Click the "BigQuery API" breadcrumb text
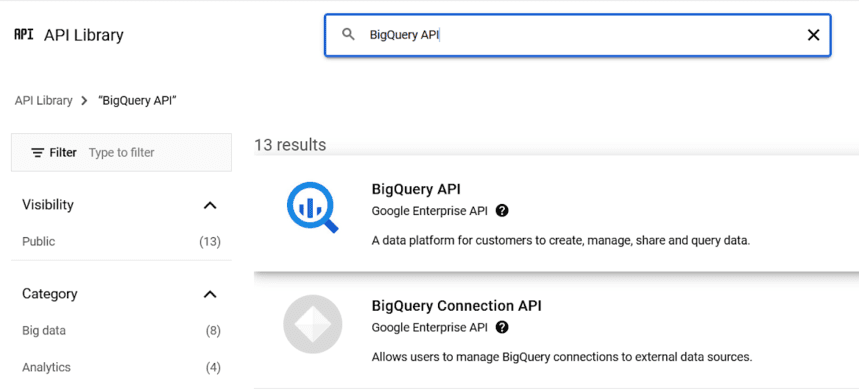 tap(138, 101)
